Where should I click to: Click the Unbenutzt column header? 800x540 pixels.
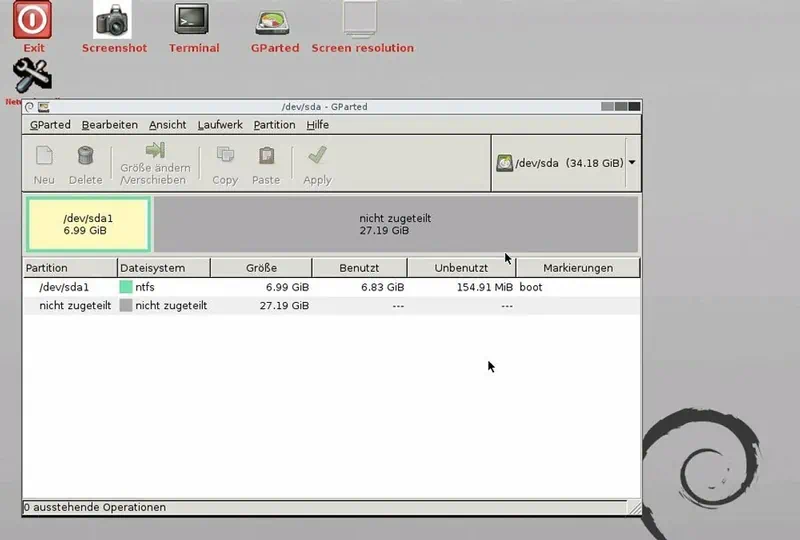pyautogui.click(x=461, y=268)
